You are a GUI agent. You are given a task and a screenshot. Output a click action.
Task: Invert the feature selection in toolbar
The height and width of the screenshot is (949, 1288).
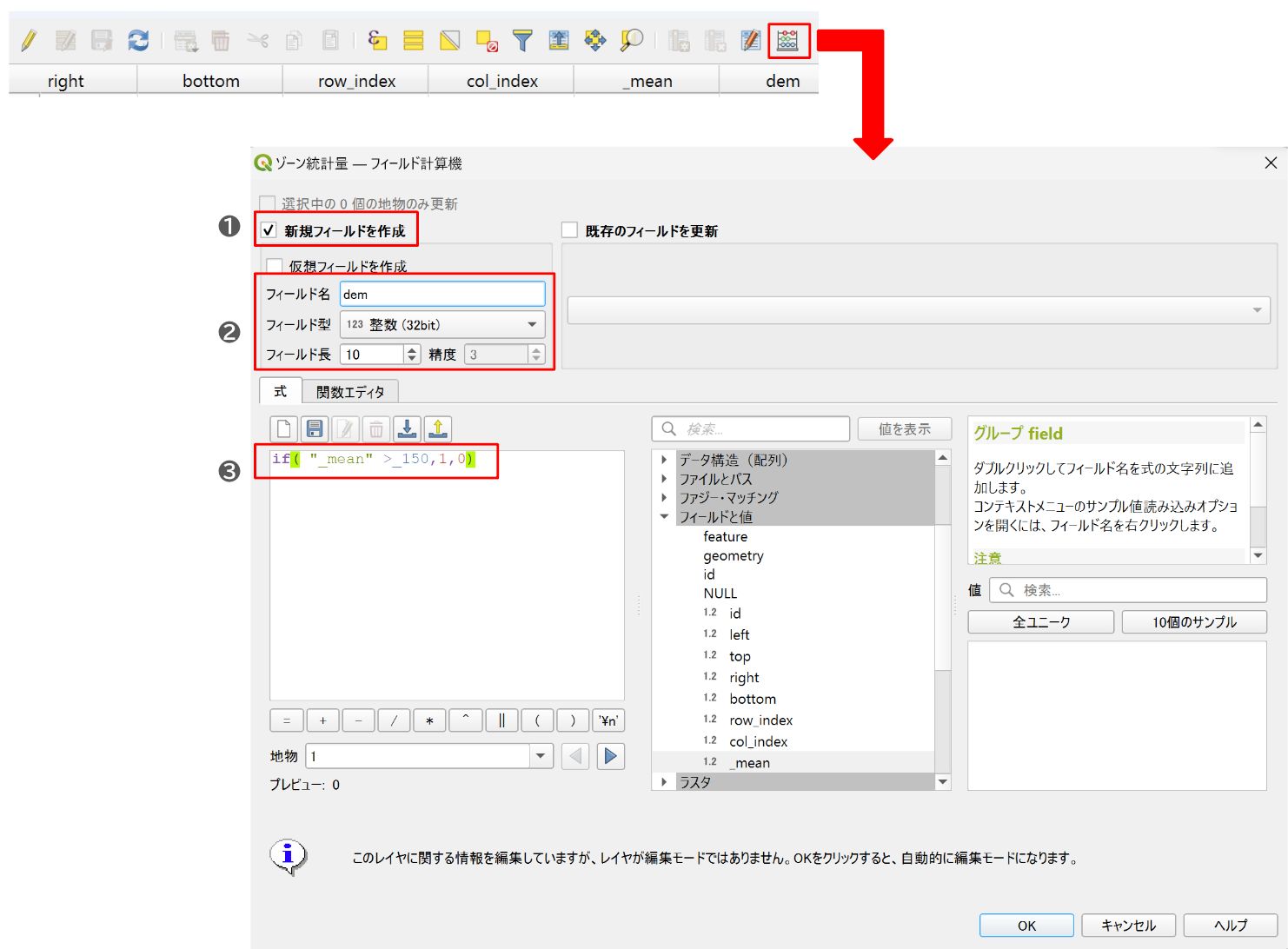tap(450, 40)
